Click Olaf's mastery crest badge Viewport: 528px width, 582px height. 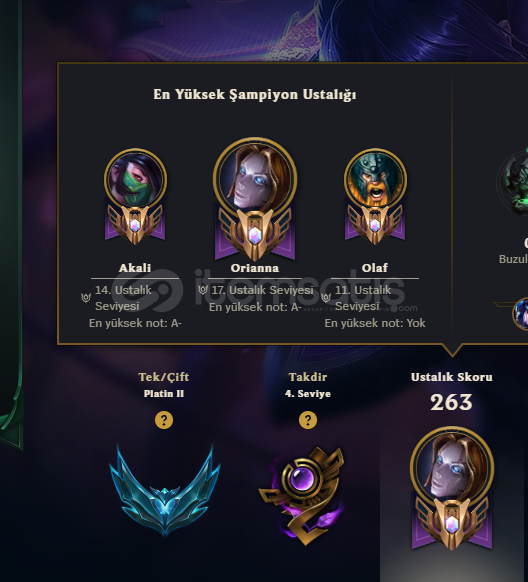click(375, 224)
